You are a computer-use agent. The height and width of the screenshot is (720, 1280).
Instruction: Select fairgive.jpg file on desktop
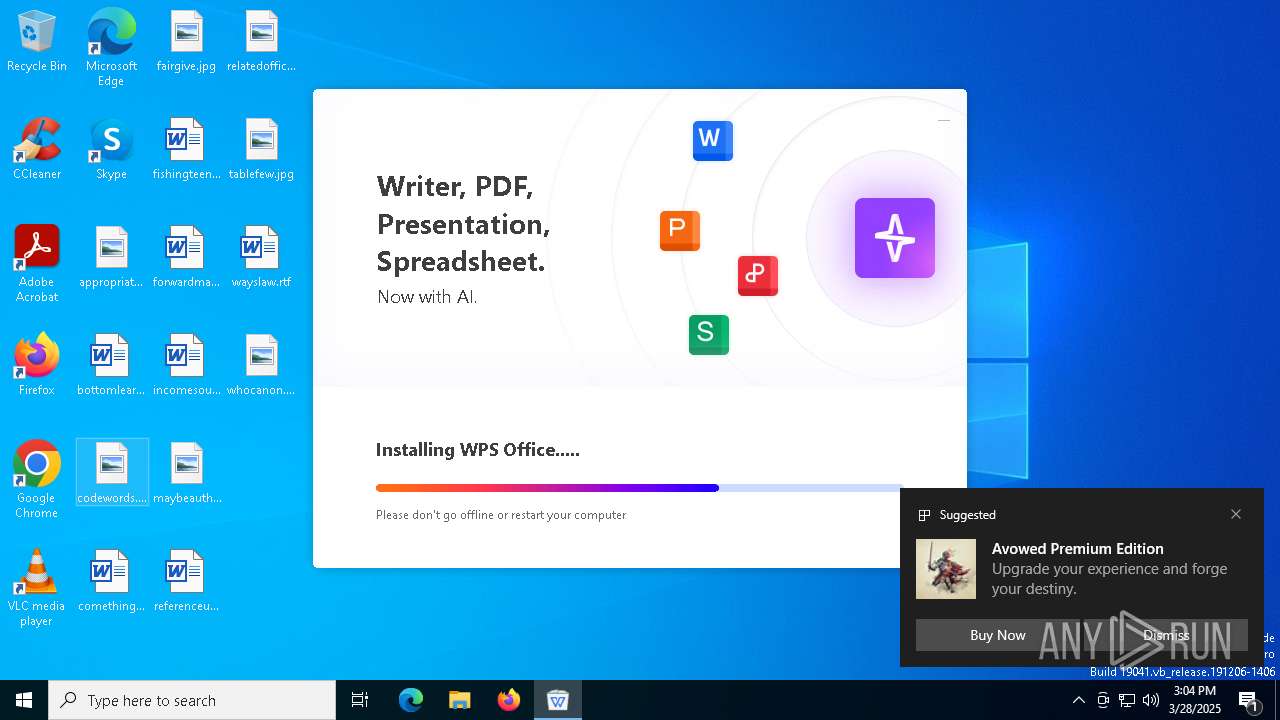(x=186, y=42)
